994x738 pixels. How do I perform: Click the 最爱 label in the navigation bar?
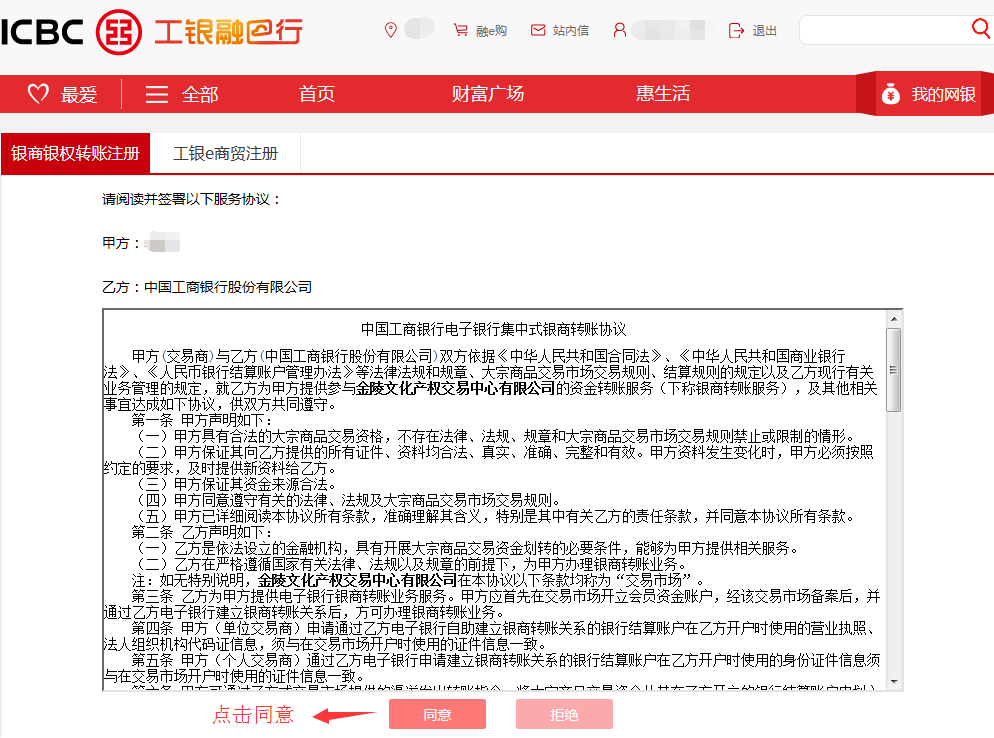(x=79, y=94)
